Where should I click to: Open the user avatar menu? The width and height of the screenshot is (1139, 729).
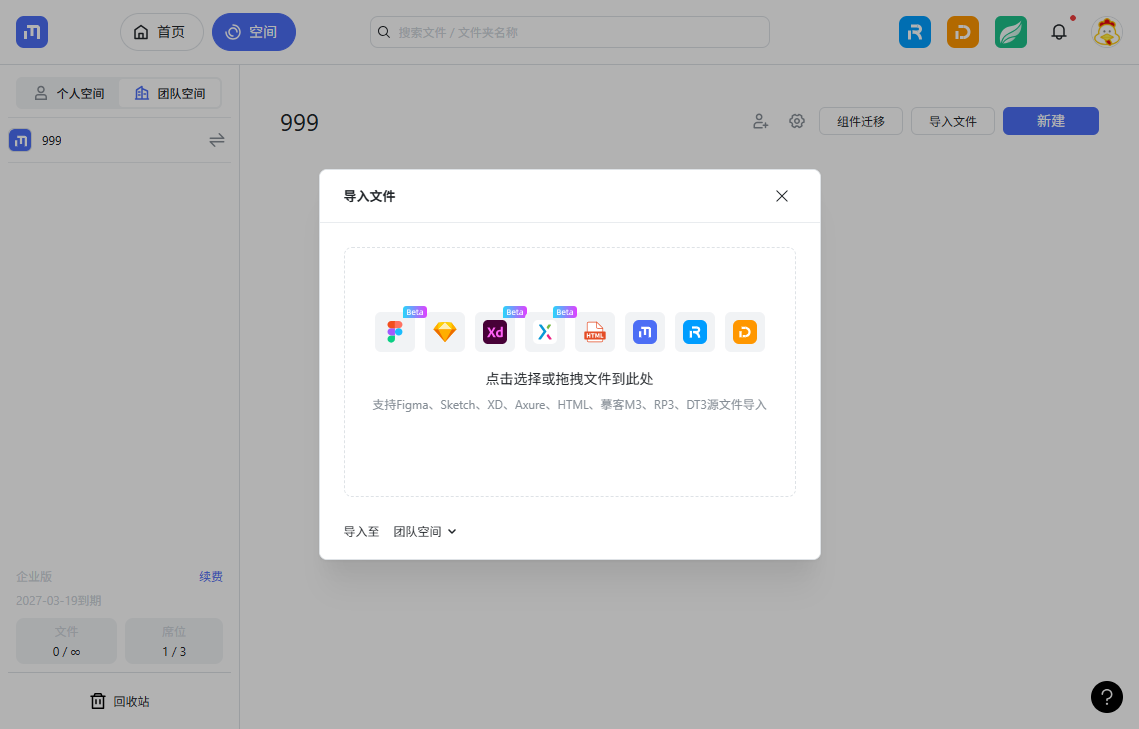tap(1106, 32)
